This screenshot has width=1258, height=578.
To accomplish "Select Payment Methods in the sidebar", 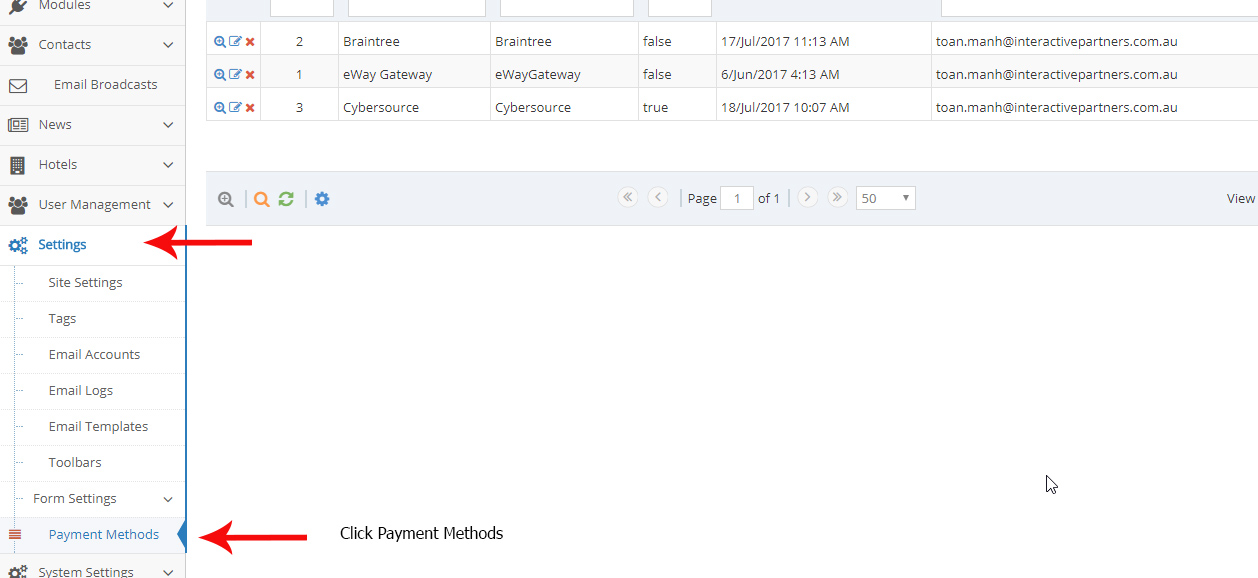I will (104, 534).
